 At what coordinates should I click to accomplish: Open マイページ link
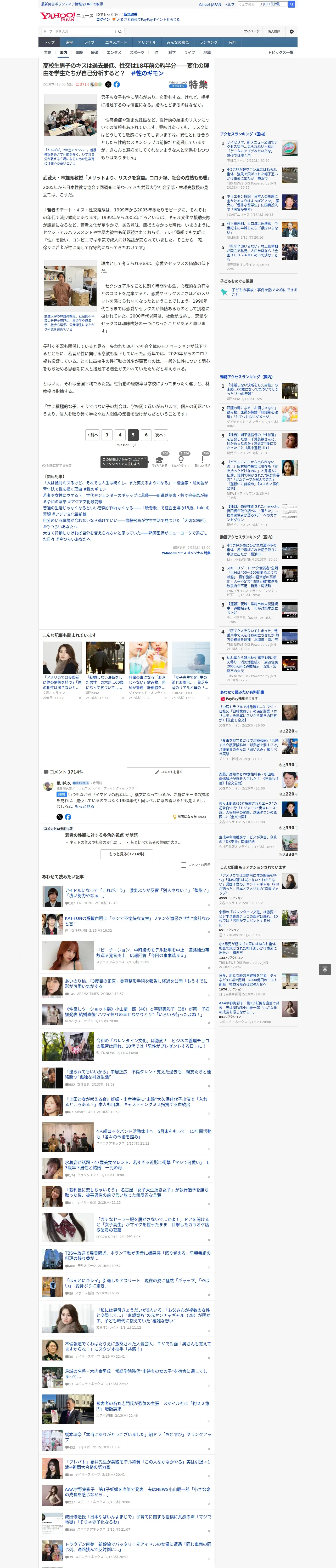tap(252, 31)
